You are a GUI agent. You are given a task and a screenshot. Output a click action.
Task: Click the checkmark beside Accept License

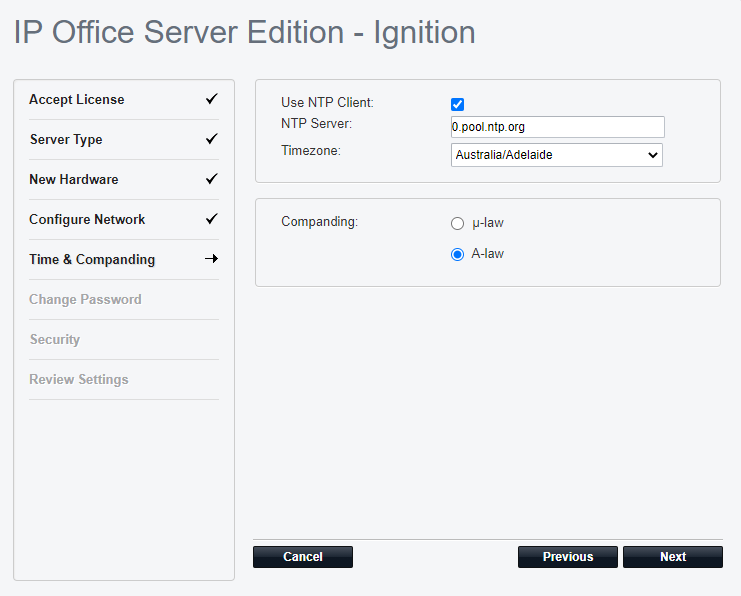coord(212,99)
